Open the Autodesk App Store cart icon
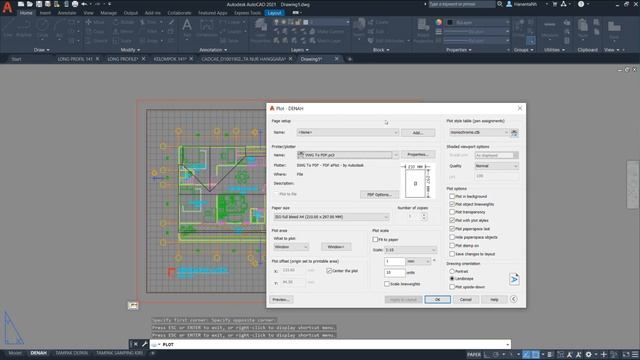The height and width of the screenshot is (360, 640). click(555, 4)
